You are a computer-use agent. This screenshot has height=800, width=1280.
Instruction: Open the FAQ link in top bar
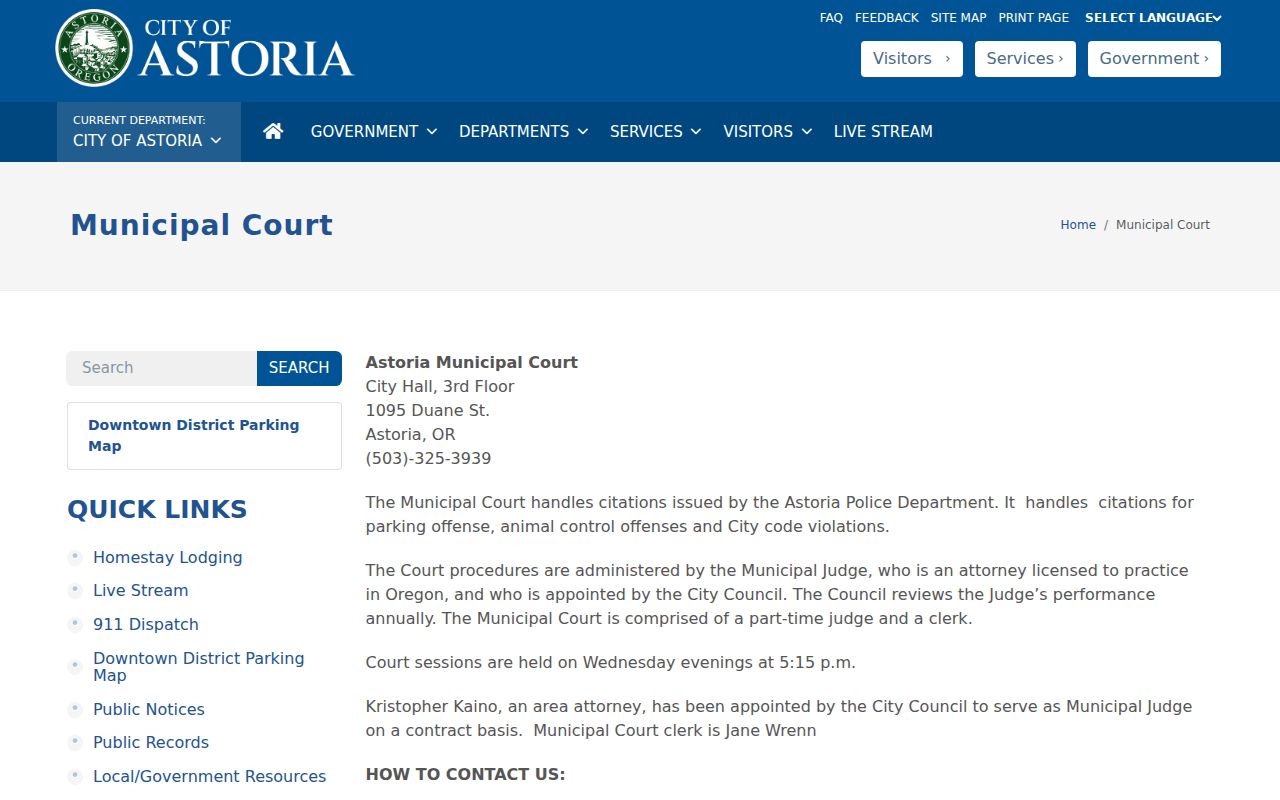point(831,18)
